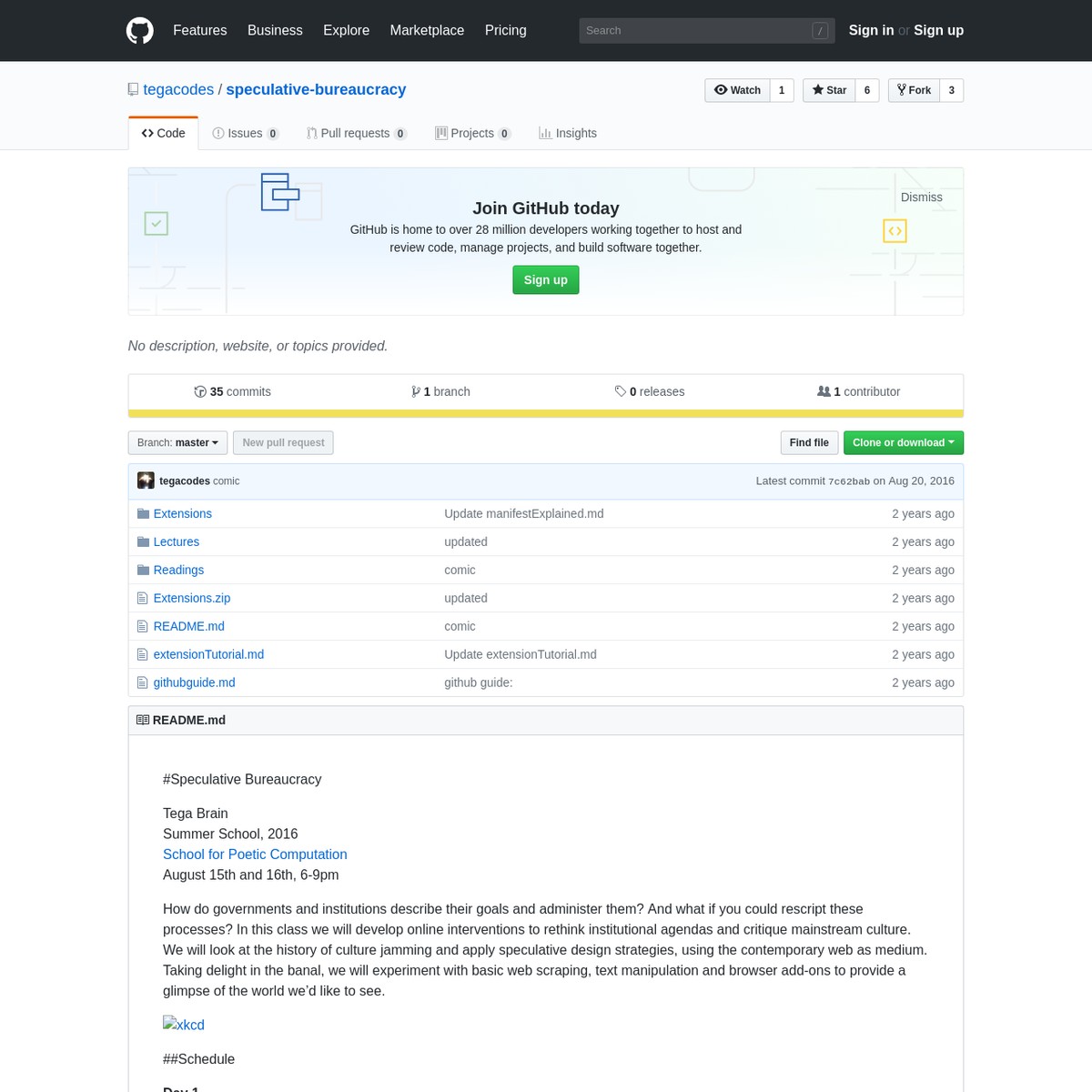Image resolution: width=1092 pixels, height=1092 pixels.
Task: Open the Extensions folder
Action: coord(183,513)
